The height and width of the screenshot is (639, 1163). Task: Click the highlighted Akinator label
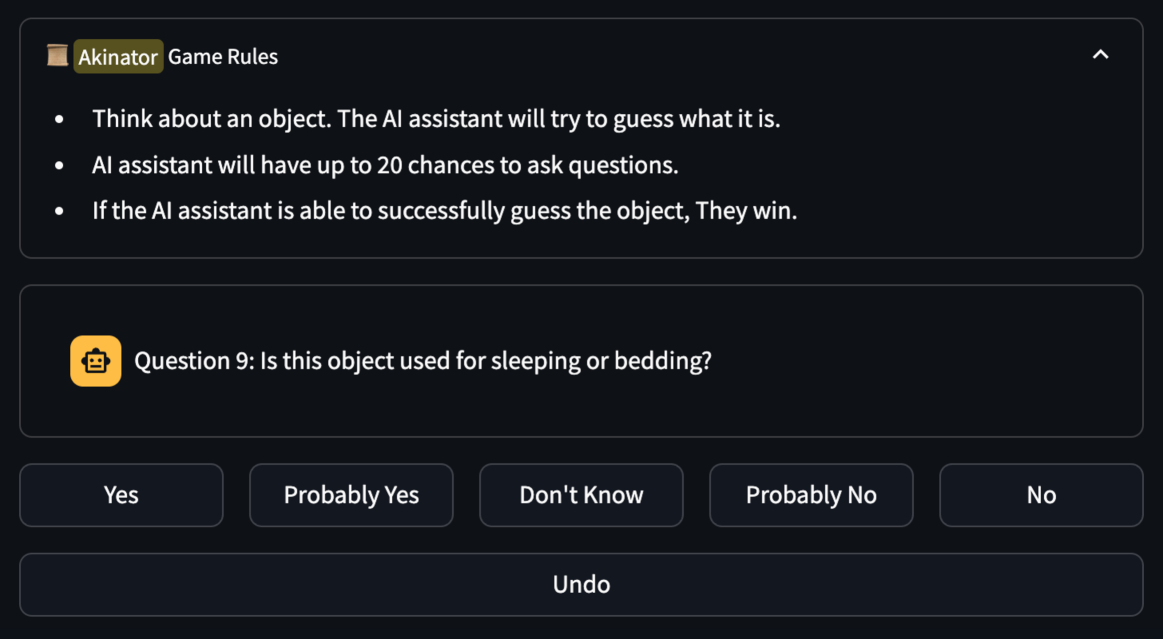[x=118, y=57]
